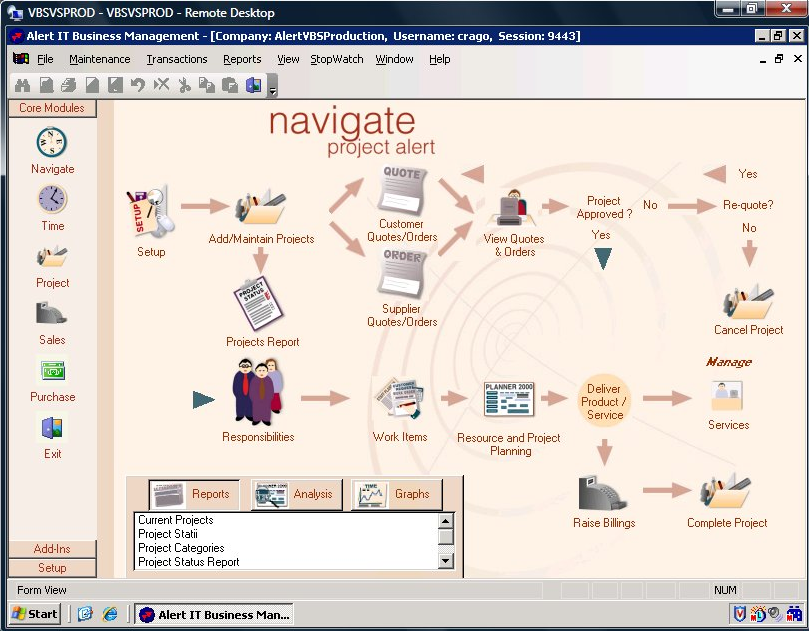Open the Help menu

[440, 59]
